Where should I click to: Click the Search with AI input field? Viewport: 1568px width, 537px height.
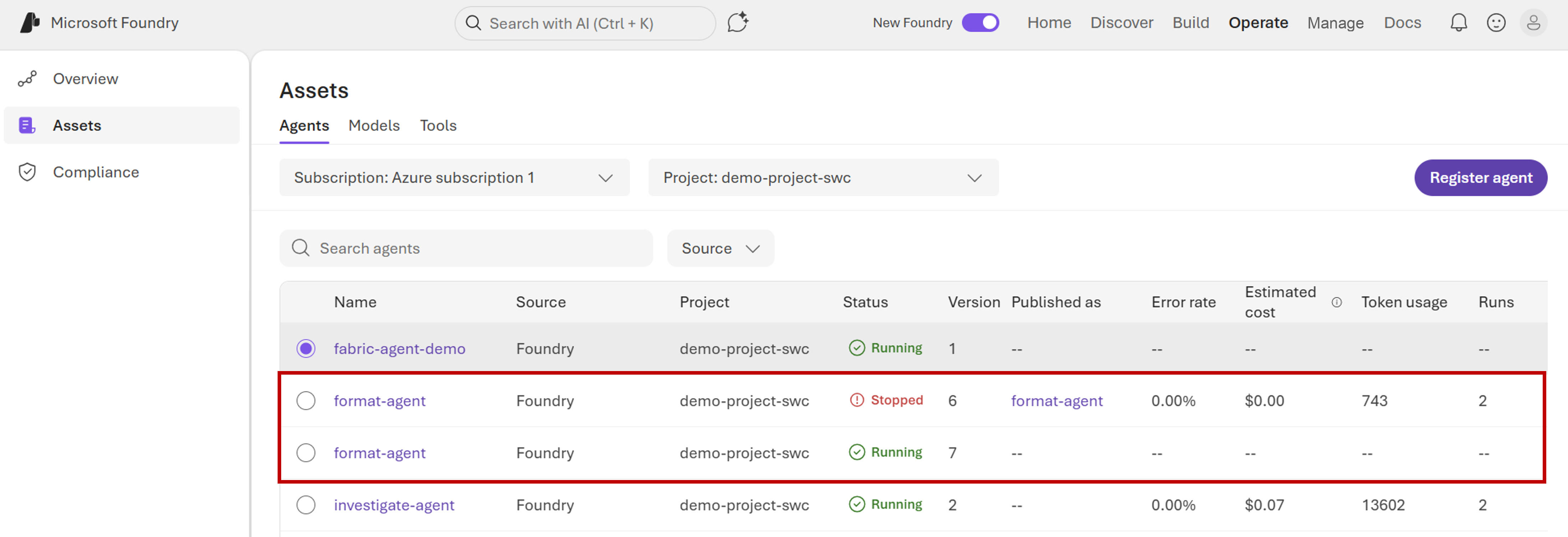pos(584,23)
